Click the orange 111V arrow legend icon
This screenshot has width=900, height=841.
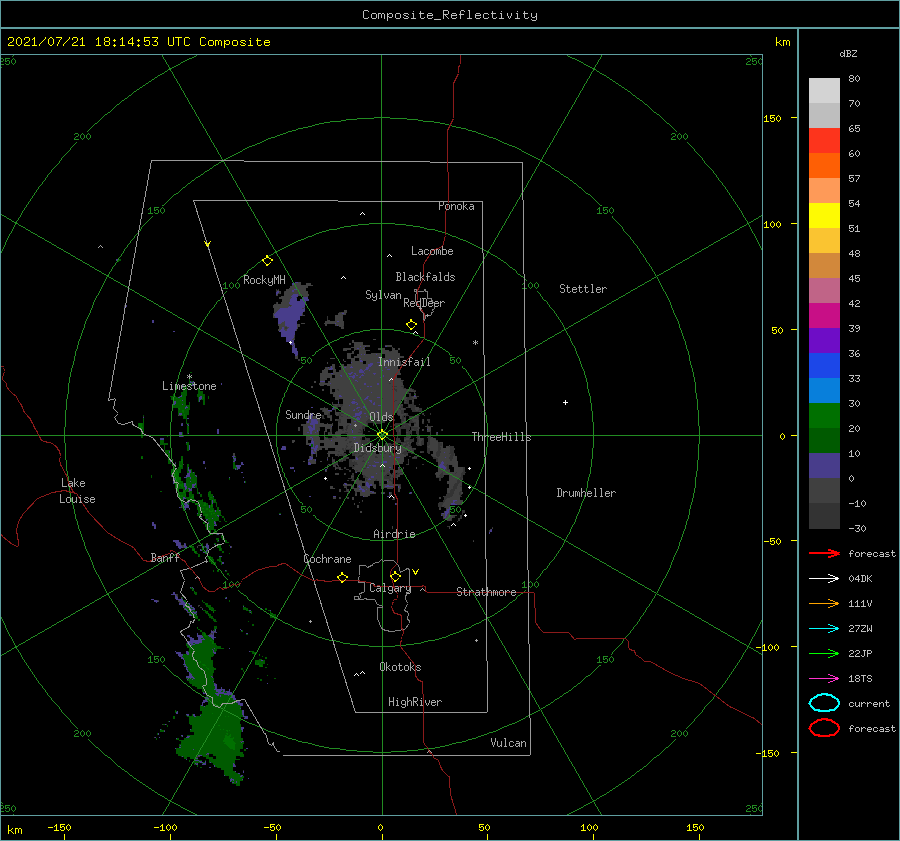coord(824,603)
